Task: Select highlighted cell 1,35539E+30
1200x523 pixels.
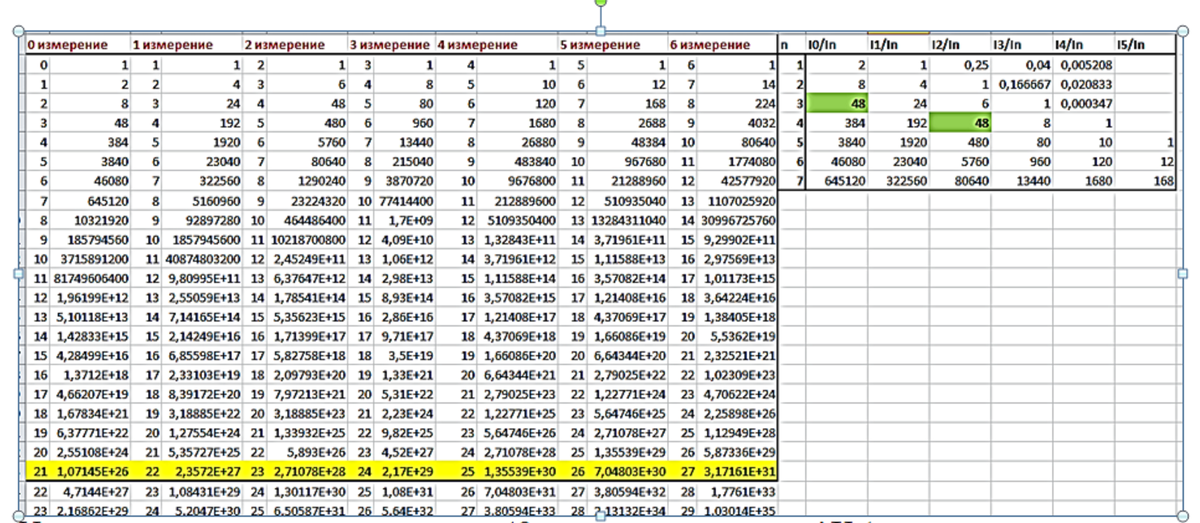Action: (x=518, y=473)
